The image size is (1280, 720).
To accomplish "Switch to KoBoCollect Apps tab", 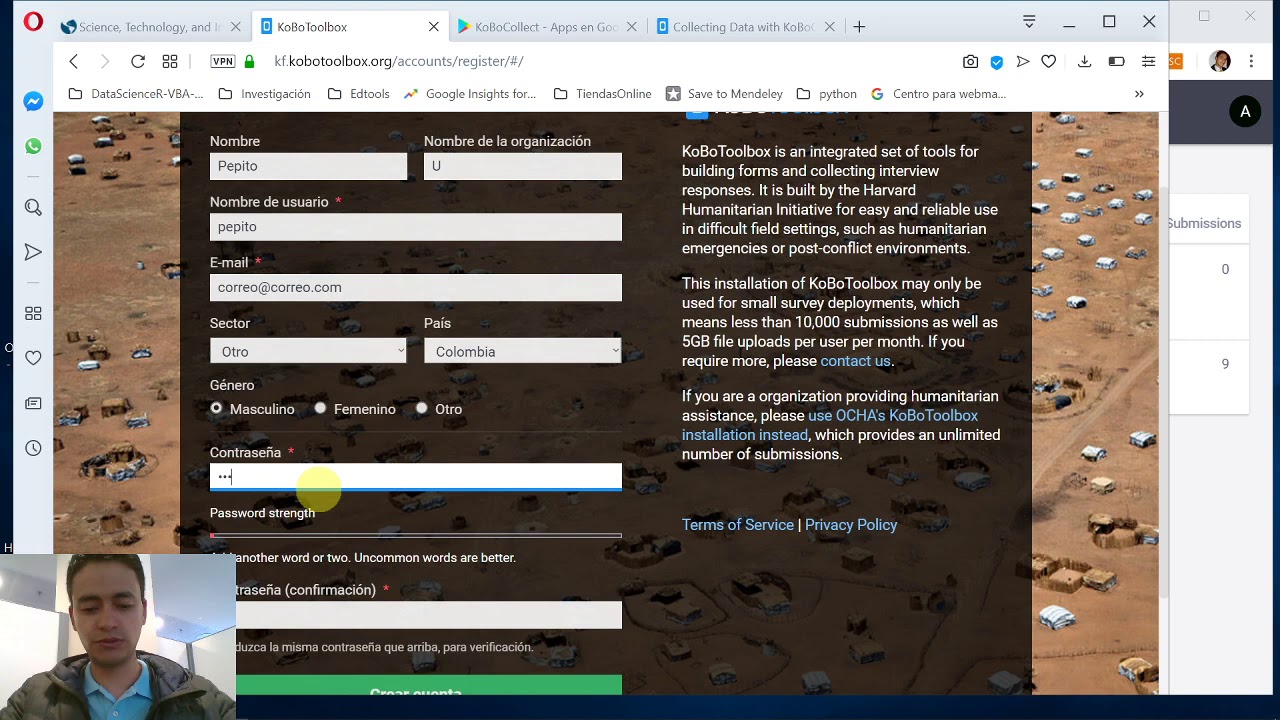I will (546, 27).
